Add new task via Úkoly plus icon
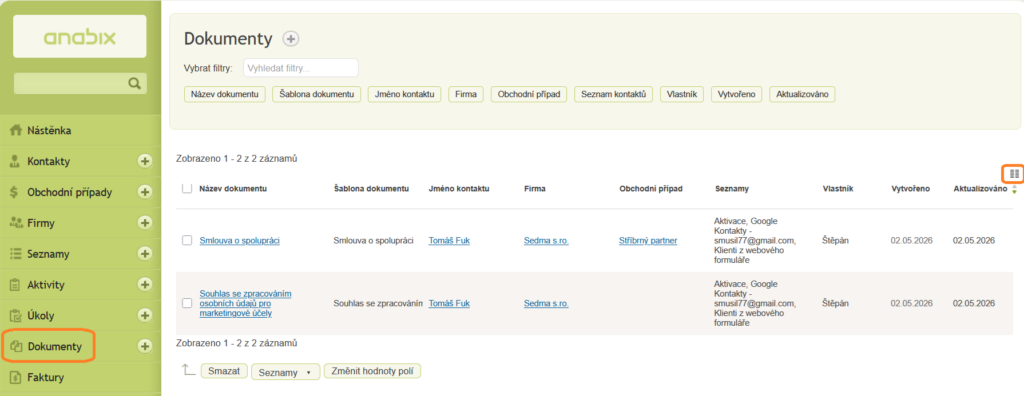1024x396 pixels. (145, 315)
